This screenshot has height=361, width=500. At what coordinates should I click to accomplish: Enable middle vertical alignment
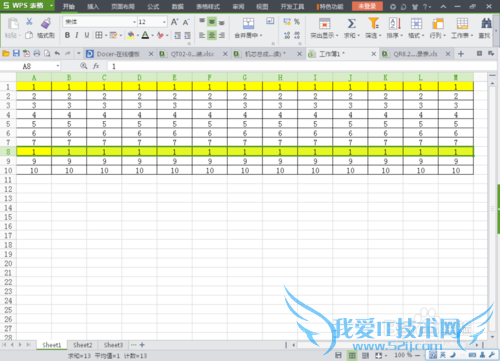212,22
